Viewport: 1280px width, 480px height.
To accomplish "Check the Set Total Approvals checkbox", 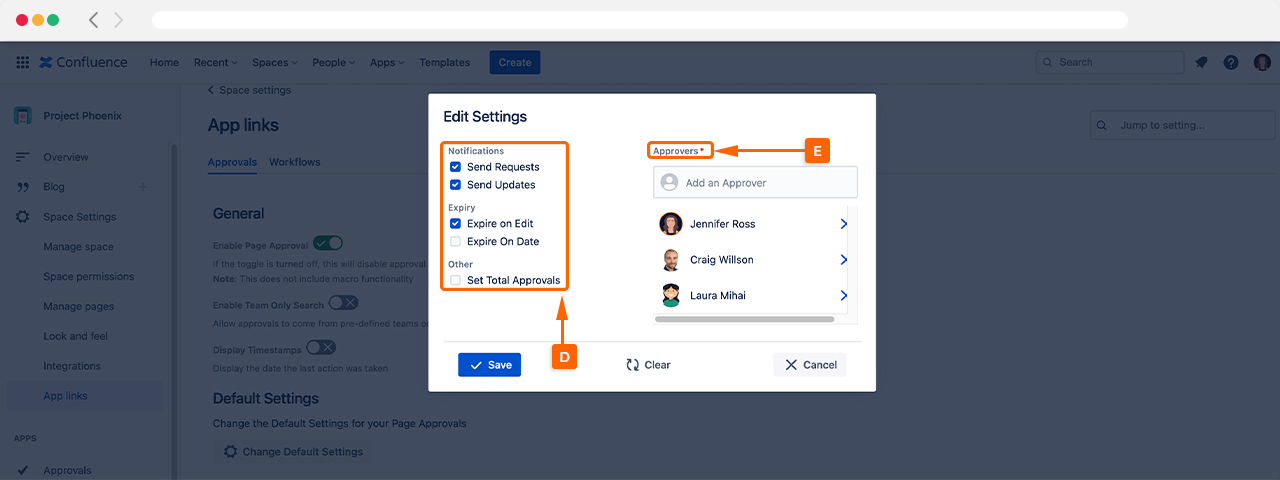I will point(455,280).
